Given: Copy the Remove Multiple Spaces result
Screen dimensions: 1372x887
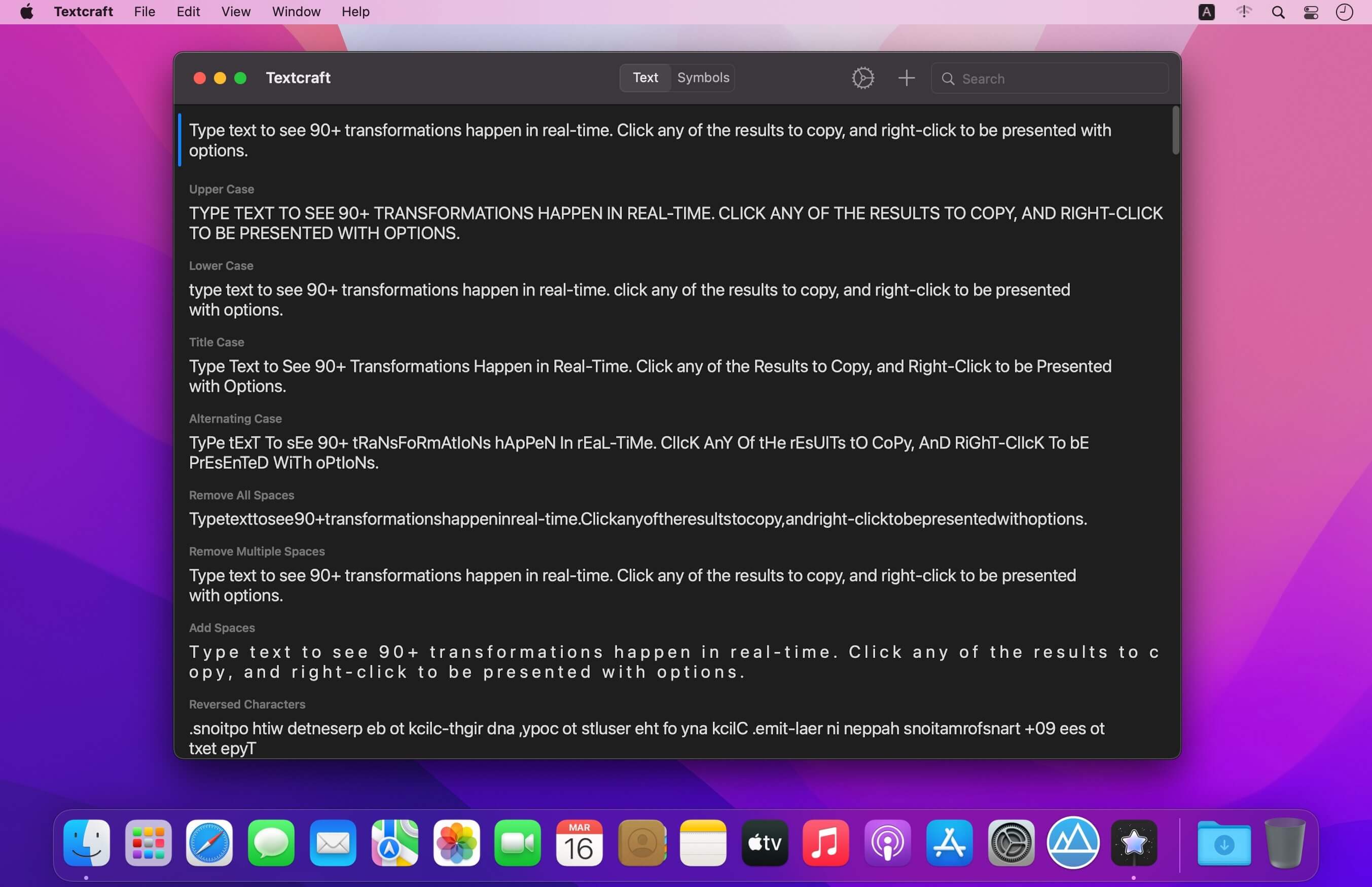Looking at the screenshot, I should point(632,585).
